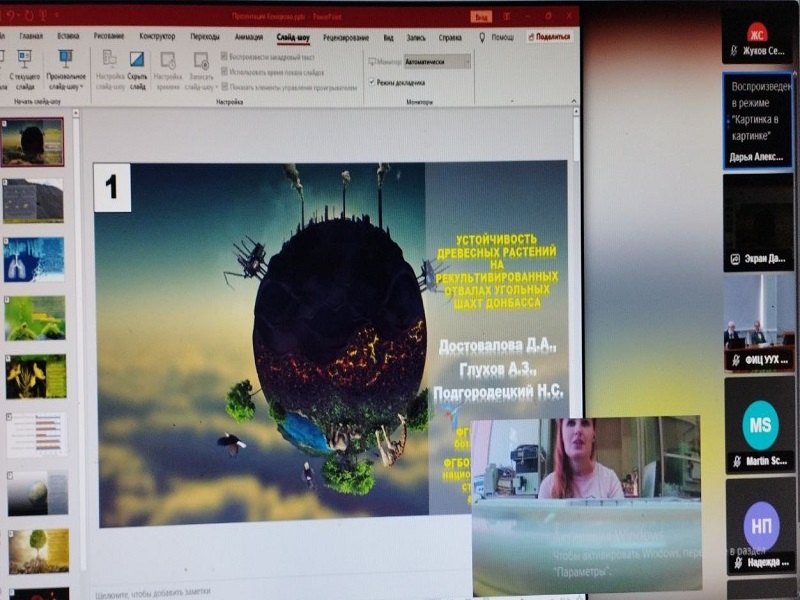800x600 pixels.
Task: Click author name Достовалова Д.А.
Action: (497, 345)
